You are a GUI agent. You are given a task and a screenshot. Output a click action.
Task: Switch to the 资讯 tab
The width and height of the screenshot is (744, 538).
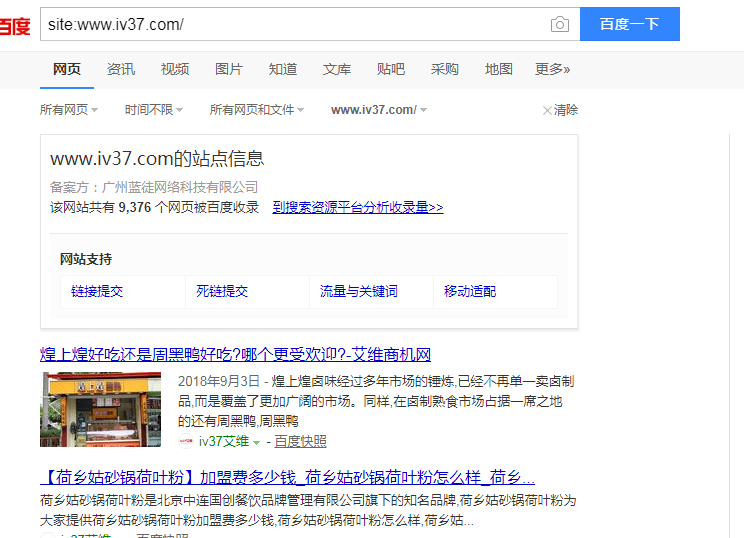121,69
